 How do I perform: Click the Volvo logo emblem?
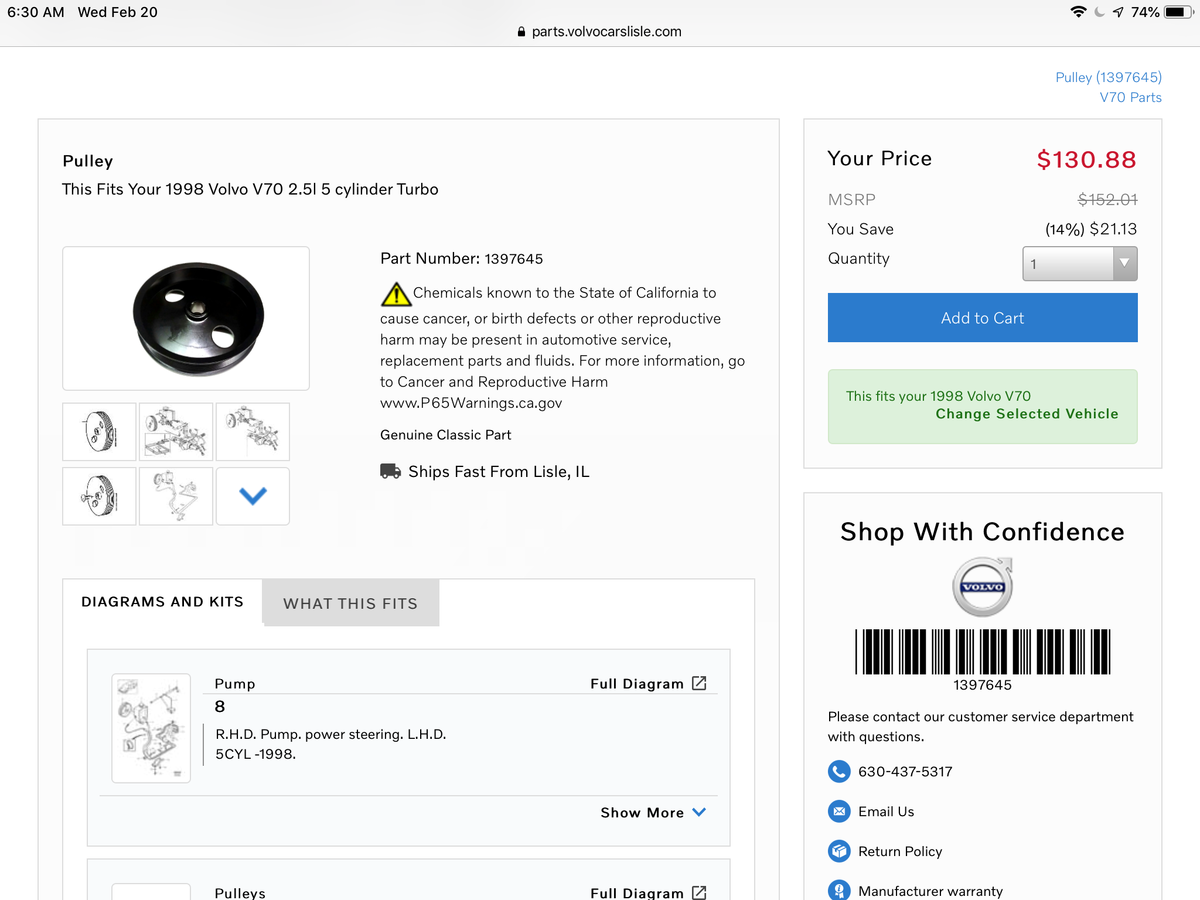coord(982,587)
